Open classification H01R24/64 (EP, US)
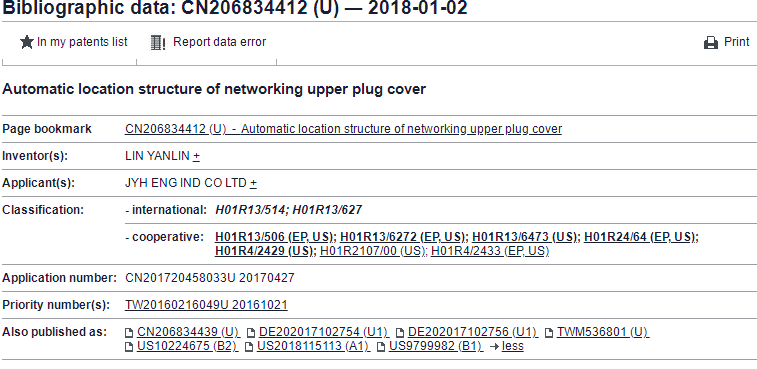This screenshot has width=757, height=369. [640, 237]
